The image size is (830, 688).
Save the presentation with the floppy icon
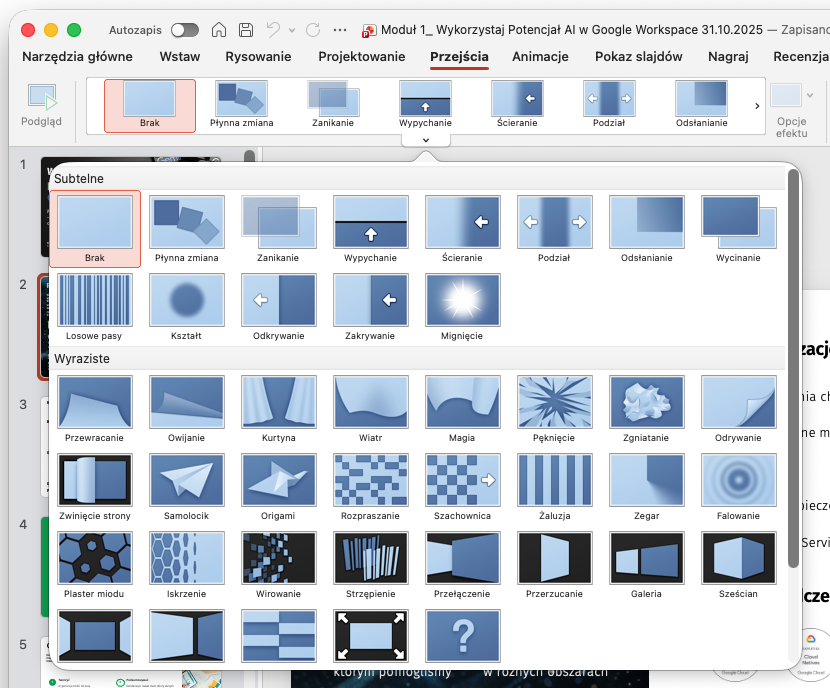[246, 30]
